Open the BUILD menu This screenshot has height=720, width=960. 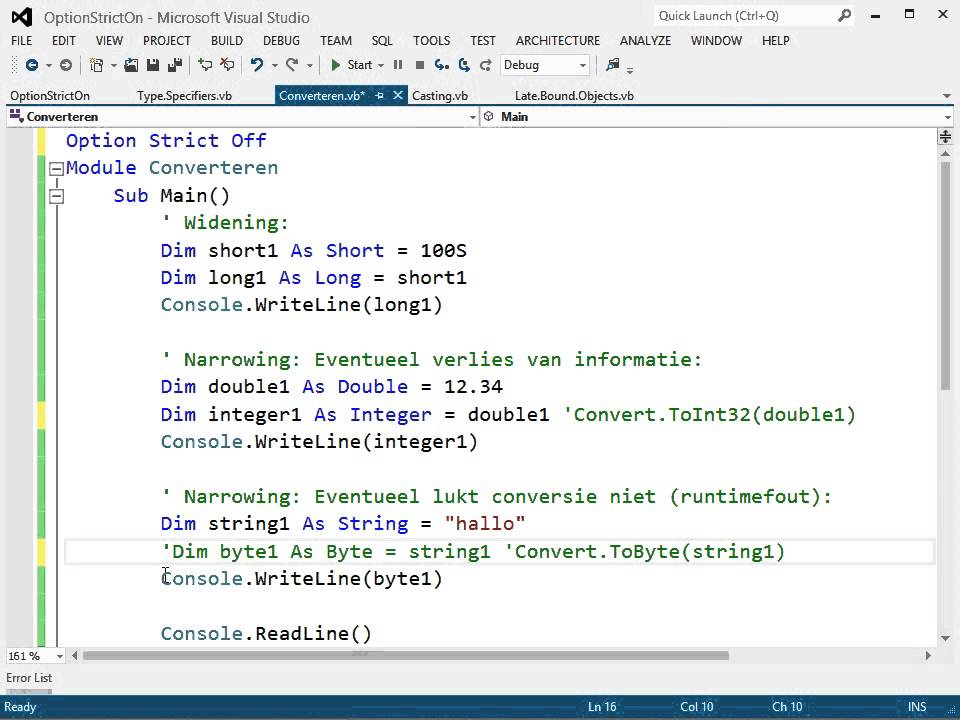coord(227,40)
